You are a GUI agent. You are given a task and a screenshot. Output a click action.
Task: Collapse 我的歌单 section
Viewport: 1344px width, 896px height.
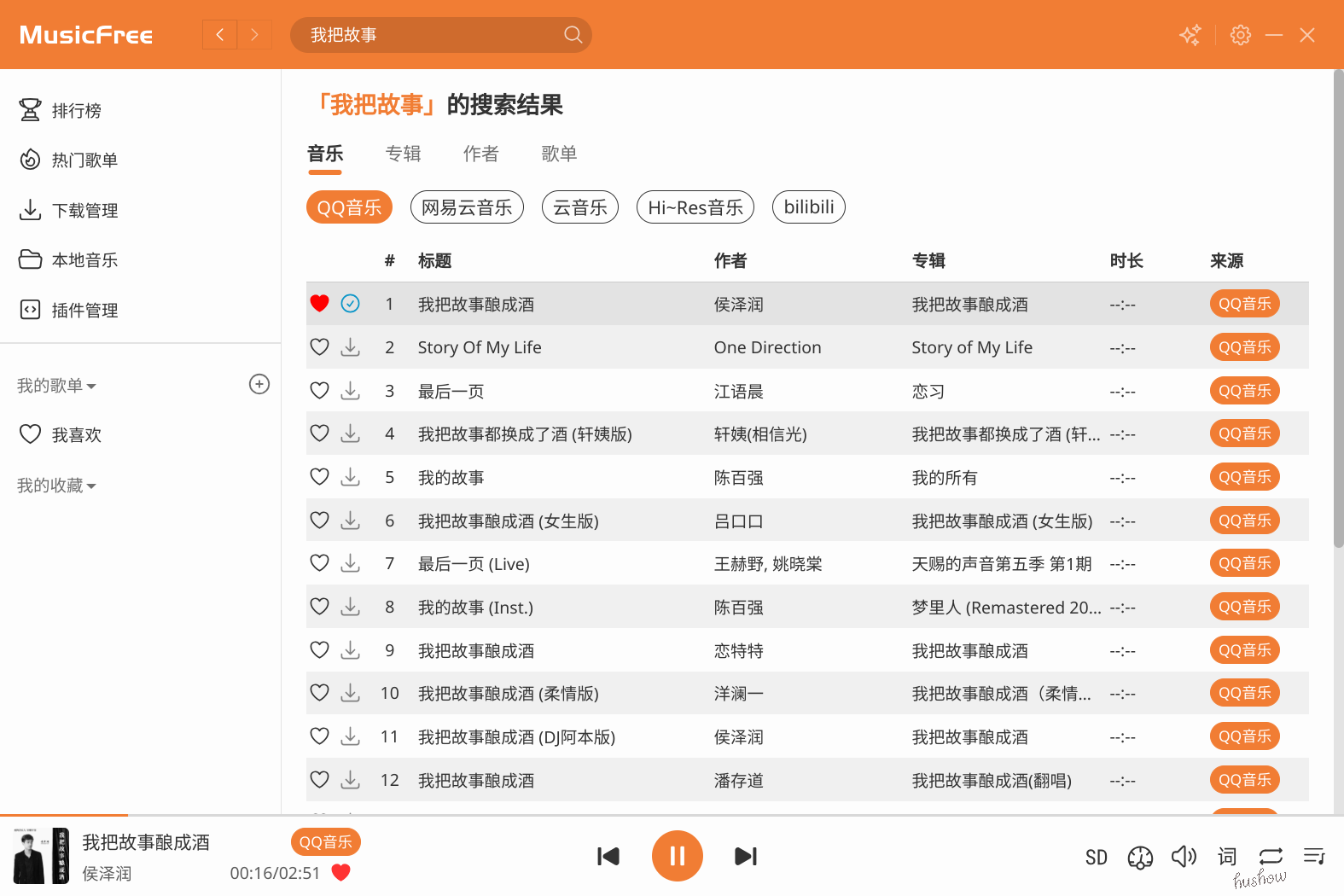point(56,386)
